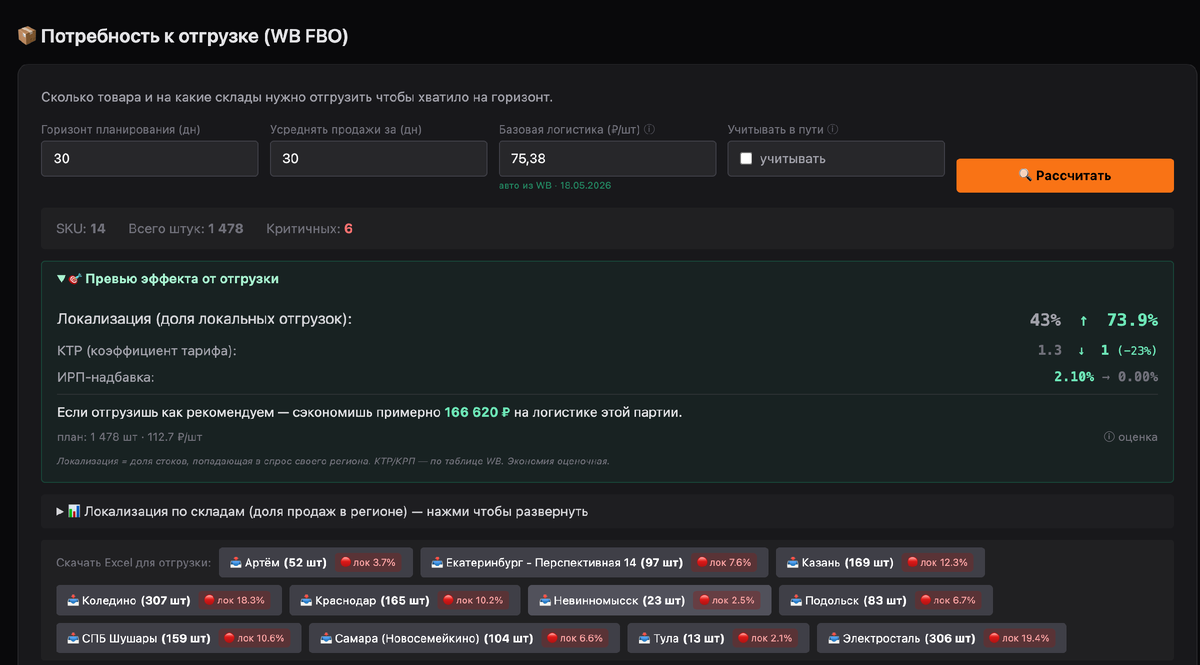Click info icon next to Учитывать в пути
Viewport: 1200px width, 665px height.
pos(833,130)
